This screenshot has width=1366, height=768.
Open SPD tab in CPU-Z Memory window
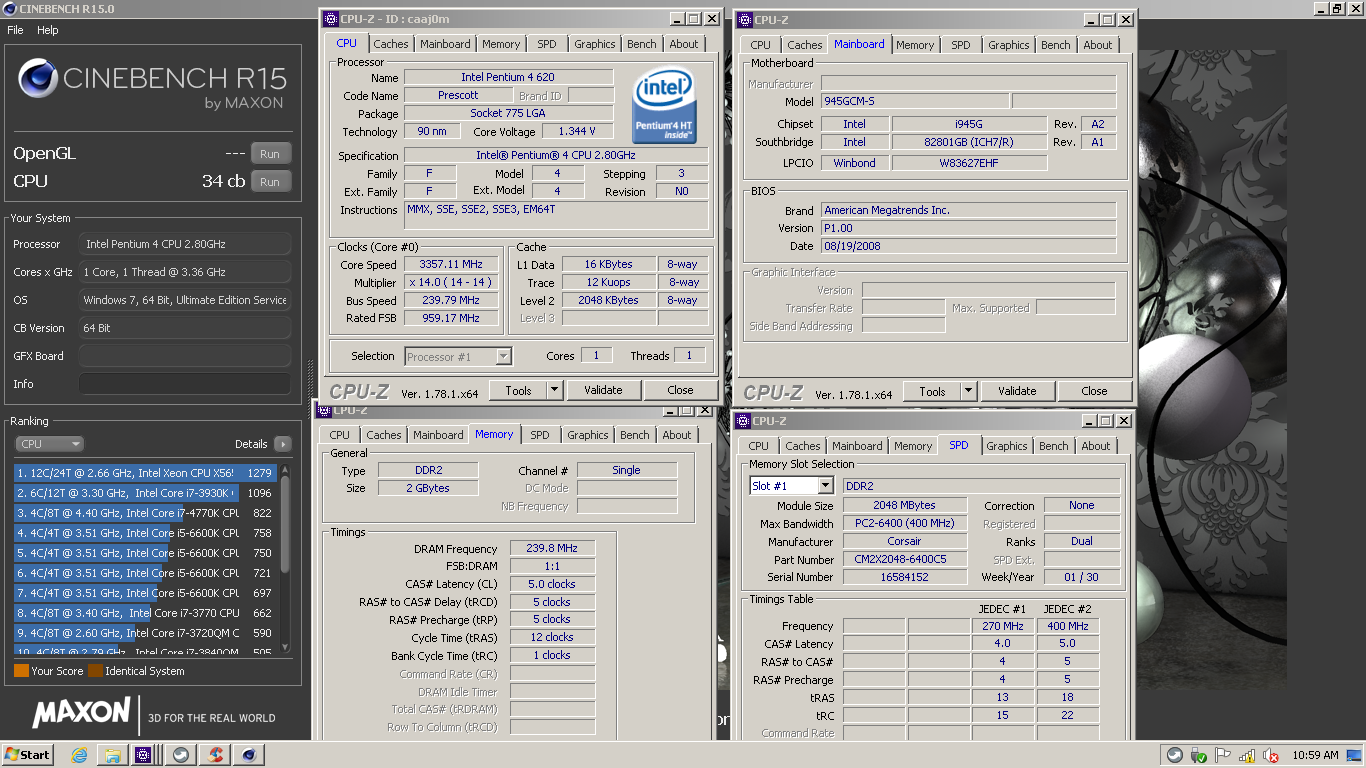tap(540, 435)
